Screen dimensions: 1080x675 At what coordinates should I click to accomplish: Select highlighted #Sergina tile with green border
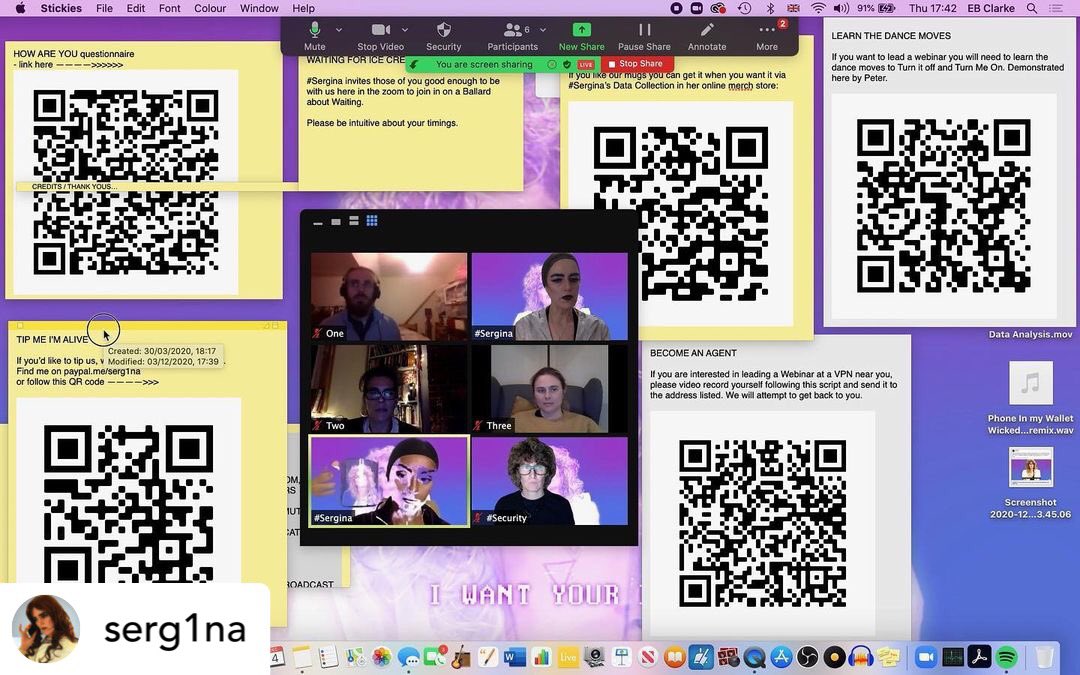[x=388, y=481]
